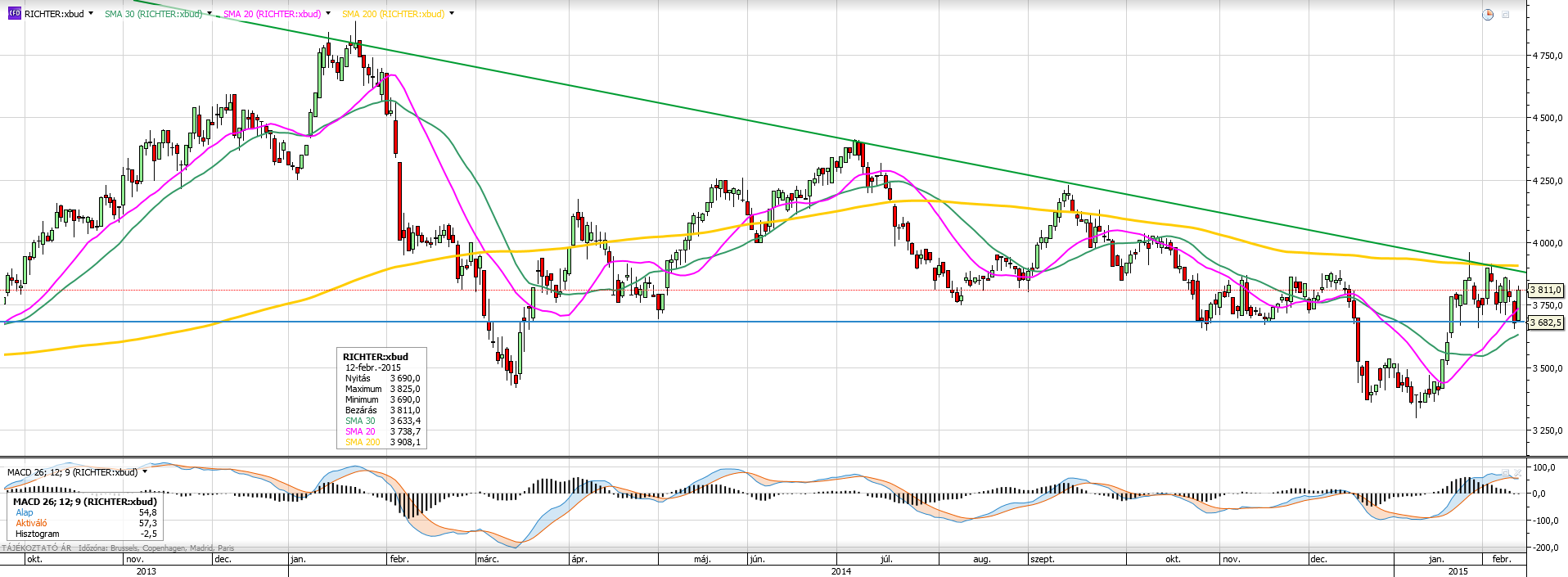The image size is (1568, 577).
Task: Click the 2013 year label on time axis
Action: tap(146, 571)
